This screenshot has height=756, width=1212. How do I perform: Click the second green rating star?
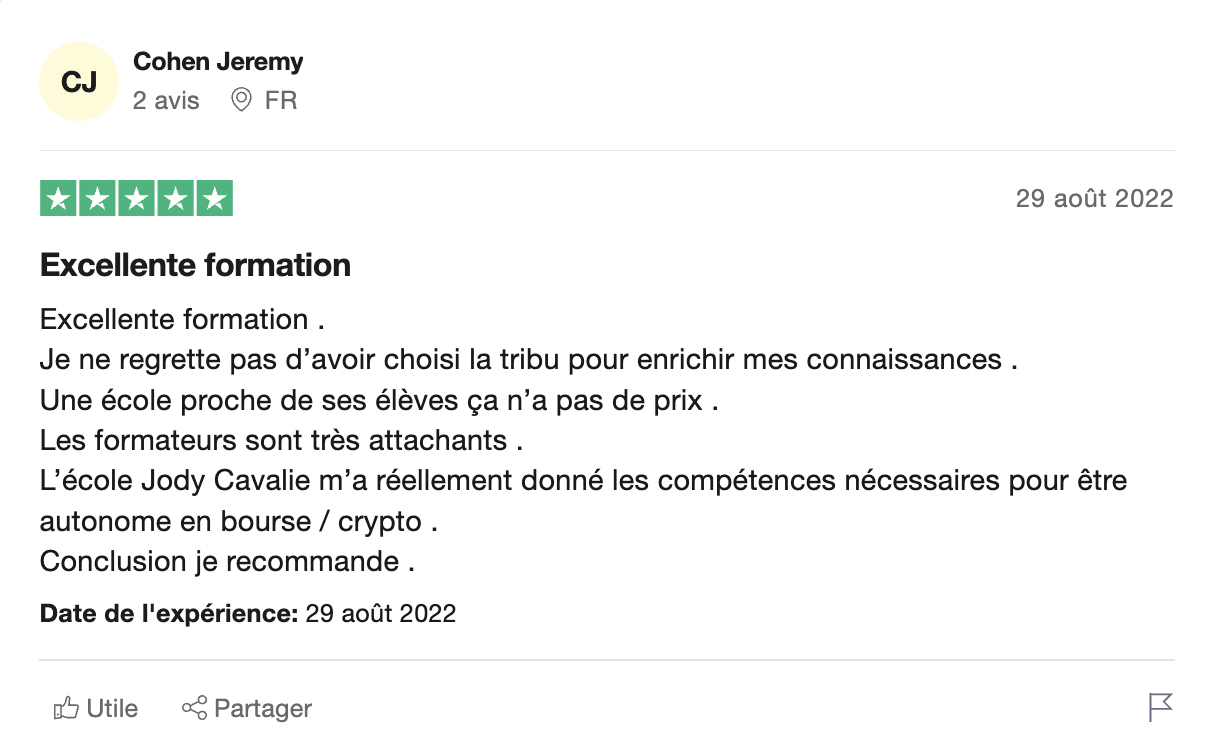[x=98, y=199]
